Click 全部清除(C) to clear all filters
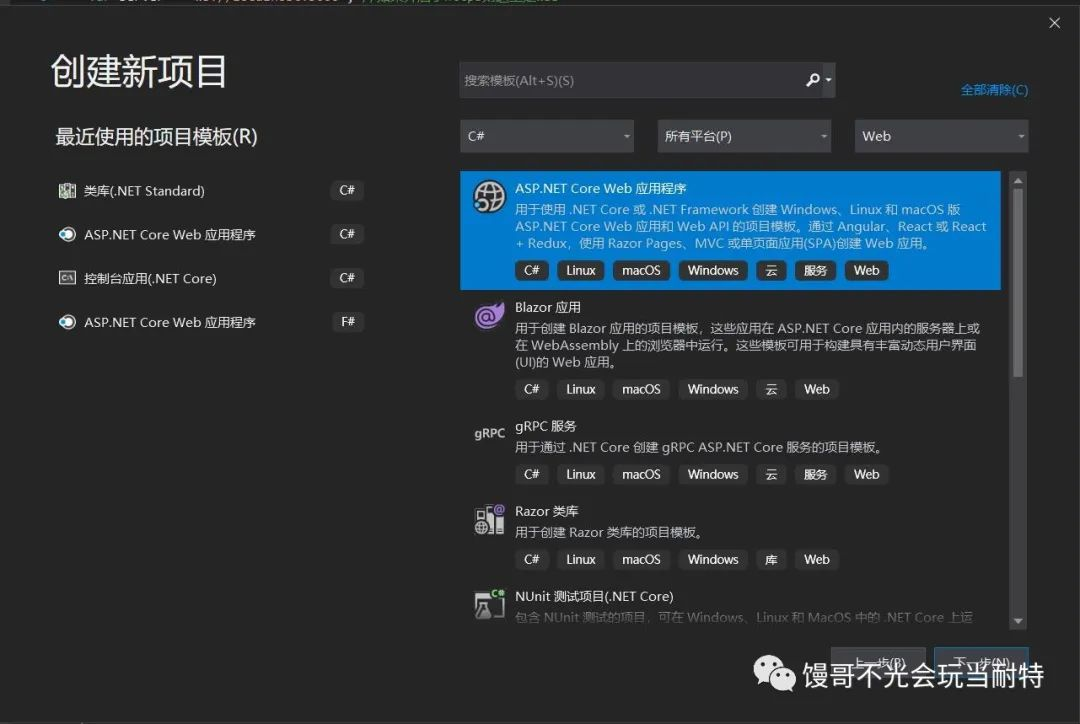 [x=994, y=90]
